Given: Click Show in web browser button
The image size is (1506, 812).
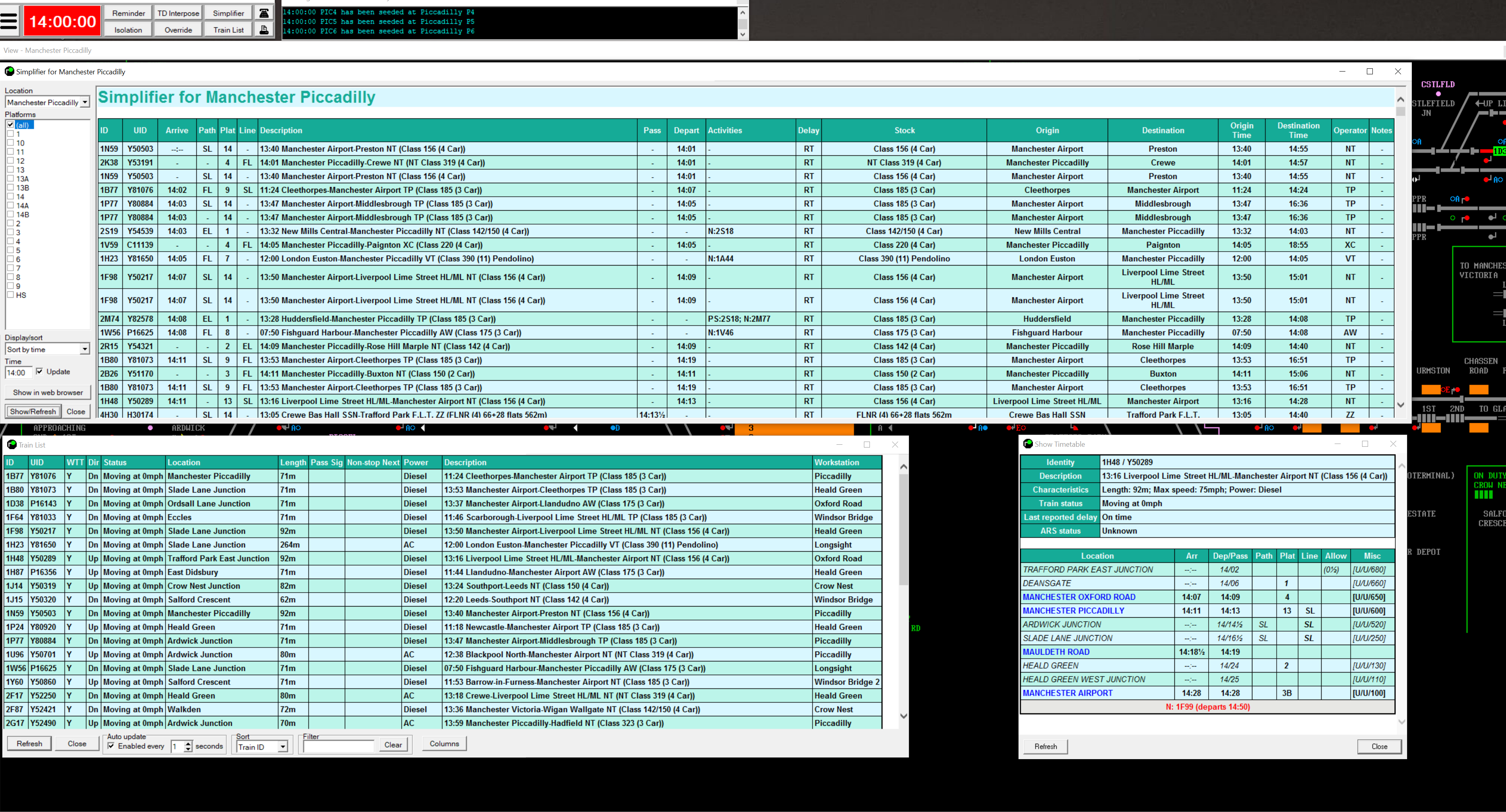Looking at the screenshot, I should click(x=48, y=392).
